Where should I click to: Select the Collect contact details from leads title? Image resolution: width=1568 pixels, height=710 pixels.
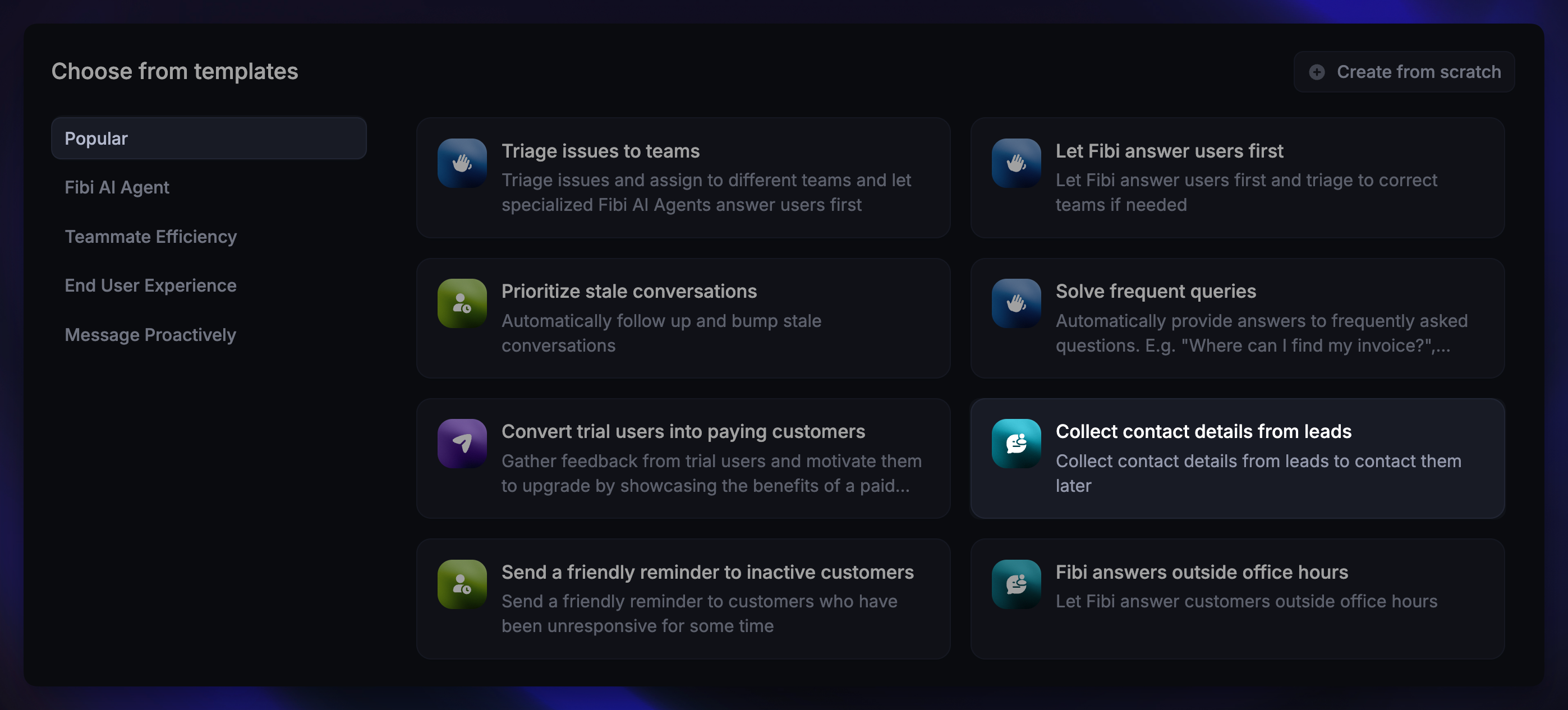[1203, 431]
